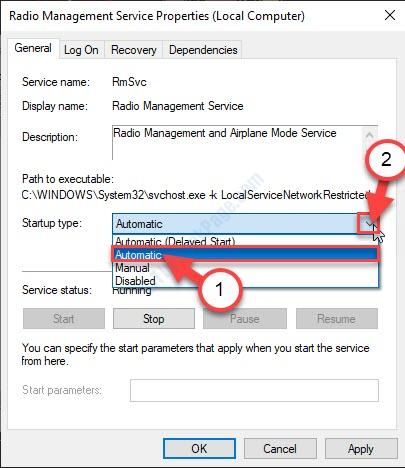Apply the service settings
Image resolution: width=405 pixels, height=468 pixels.
click(361, 448)
